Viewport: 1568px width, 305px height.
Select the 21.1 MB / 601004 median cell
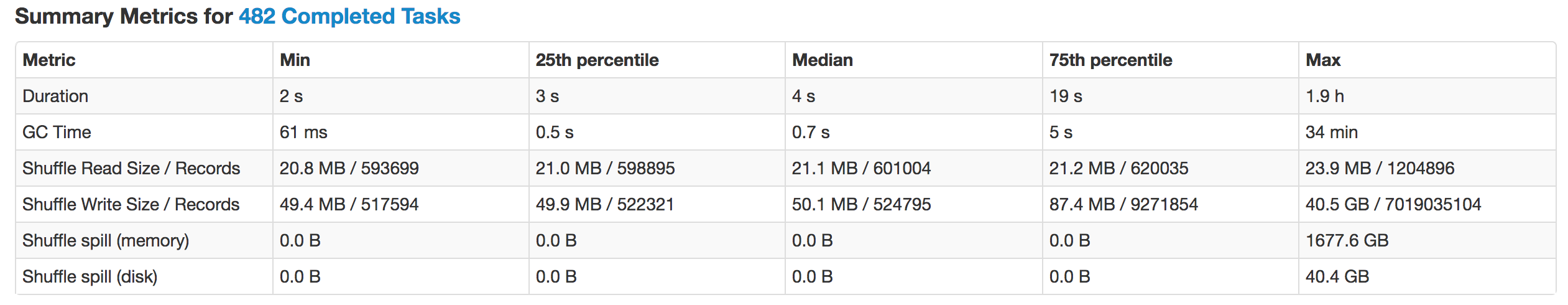[x=861, y=168]
